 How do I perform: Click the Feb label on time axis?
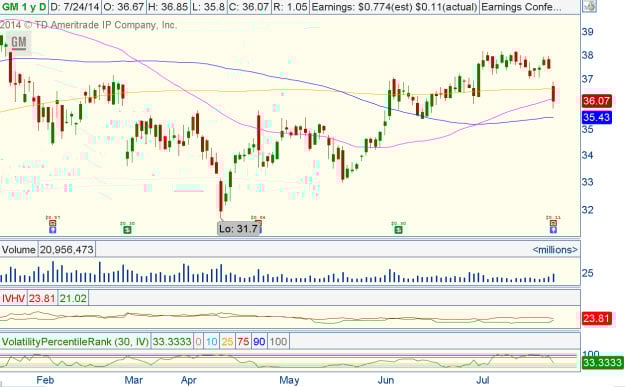(45, 380)
